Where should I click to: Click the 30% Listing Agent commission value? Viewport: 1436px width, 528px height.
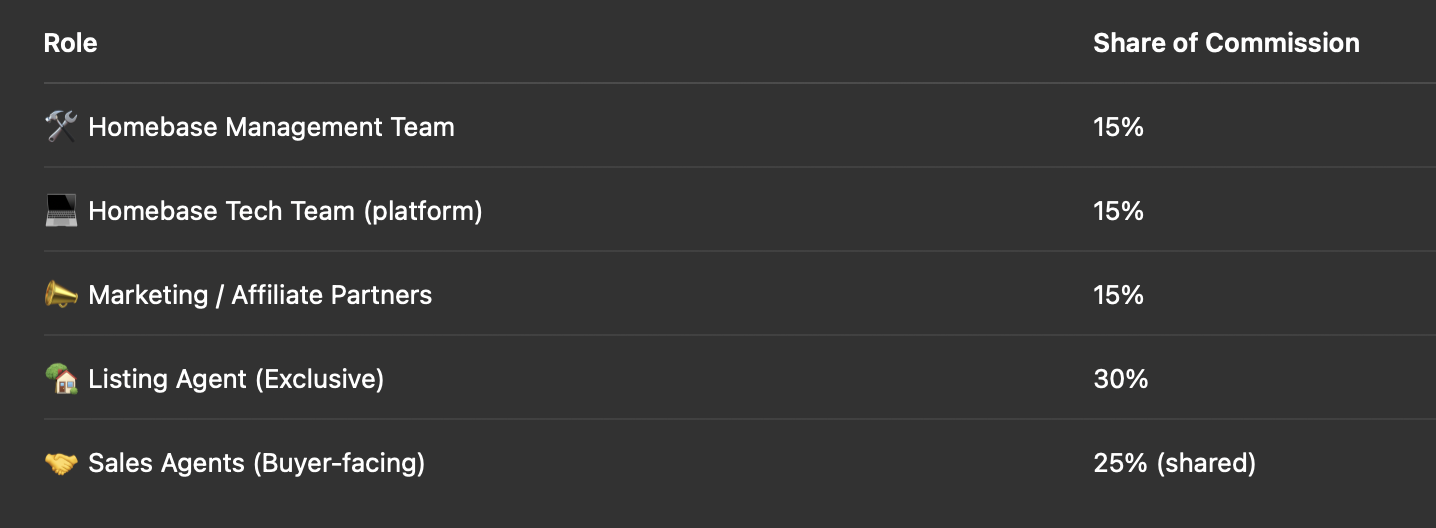point(1120,379)
